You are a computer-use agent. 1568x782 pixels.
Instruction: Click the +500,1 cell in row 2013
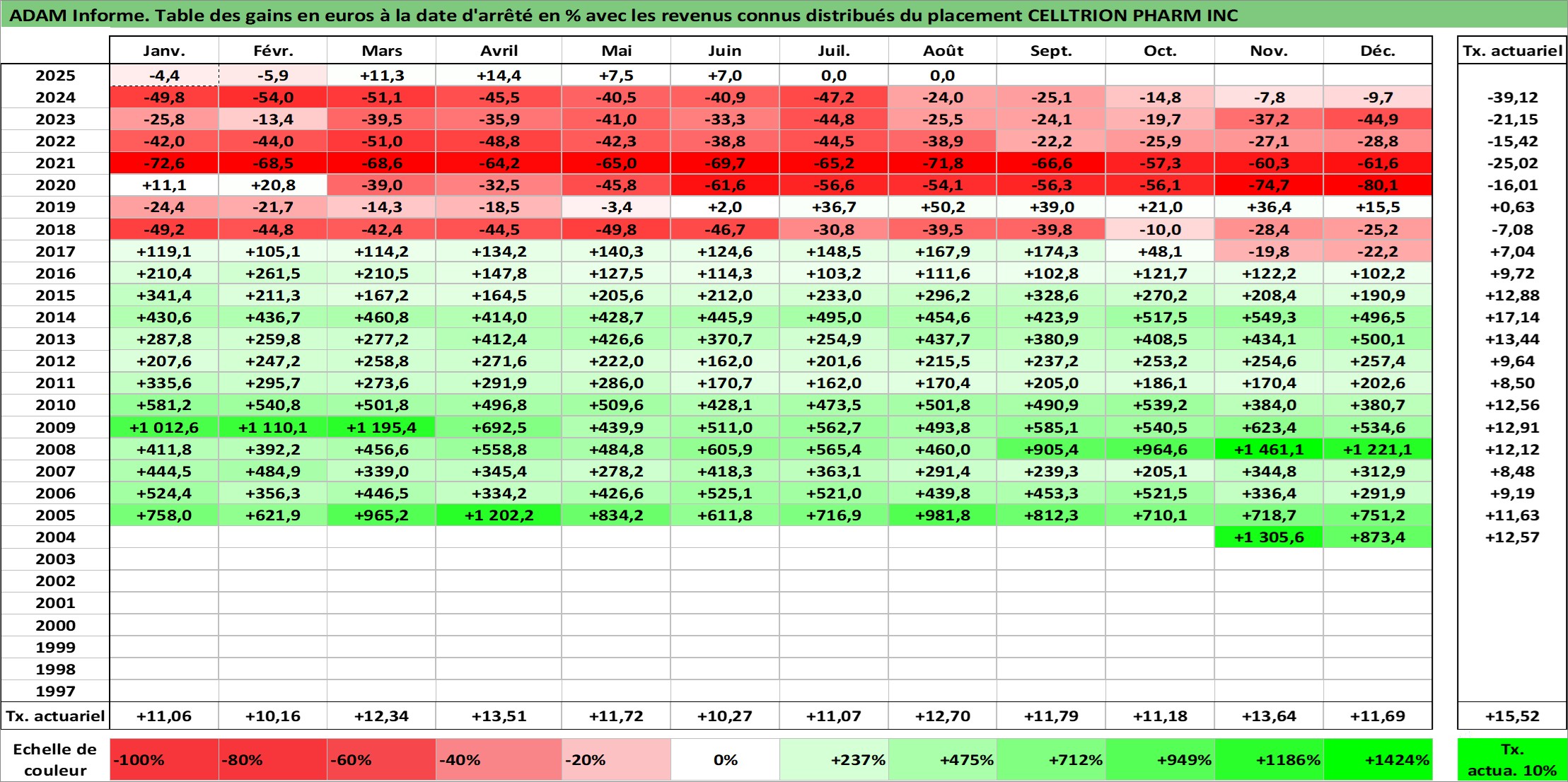pyautogui.click(x=1378, y=339)
